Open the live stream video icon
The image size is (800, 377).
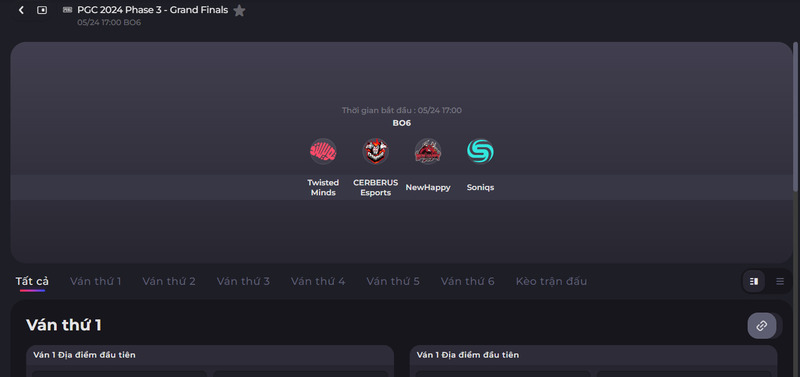point(42,10)
